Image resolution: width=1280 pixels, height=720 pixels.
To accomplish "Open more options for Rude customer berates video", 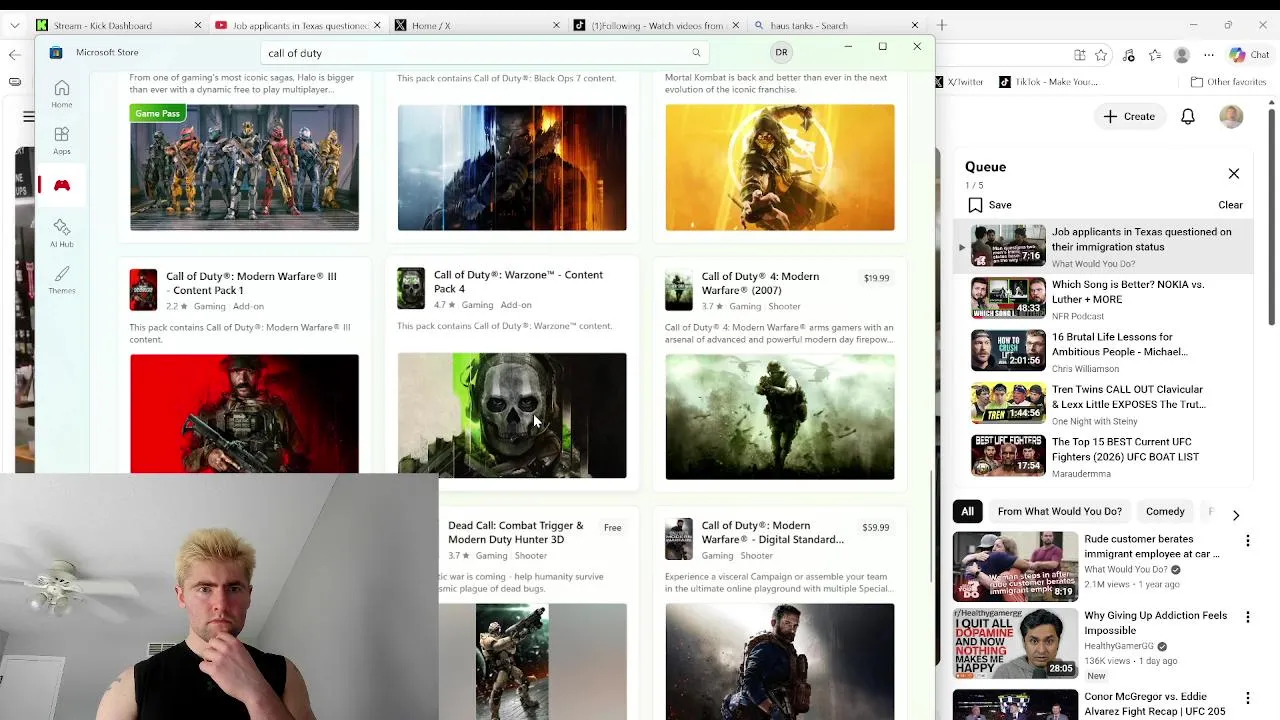I will coord(1247,541).
